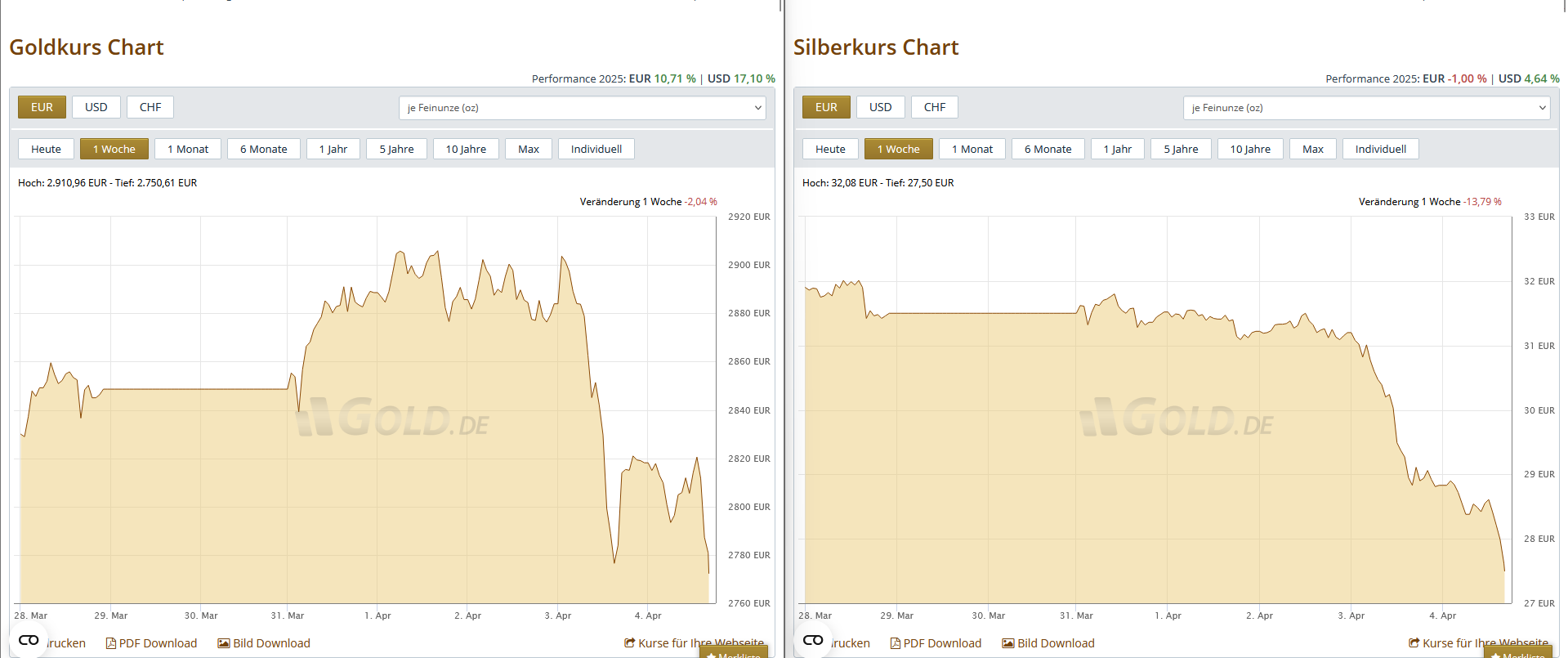
Task: Click silver performance value 'EUR -1,00 %'
Action: click(x=1454, y=78)
